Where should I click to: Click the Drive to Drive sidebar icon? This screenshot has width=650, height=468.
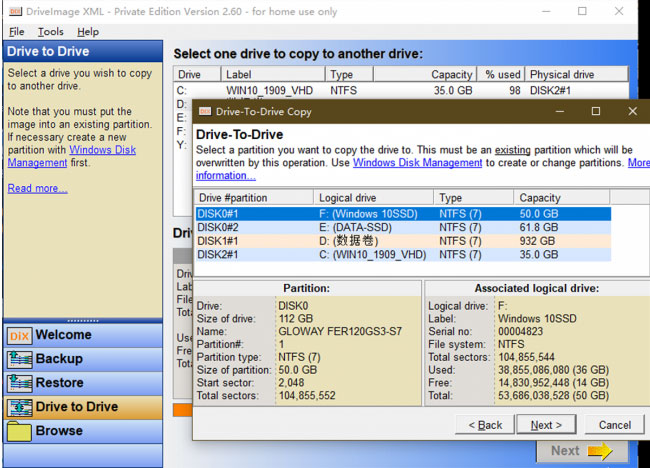(x=19, y=407)
